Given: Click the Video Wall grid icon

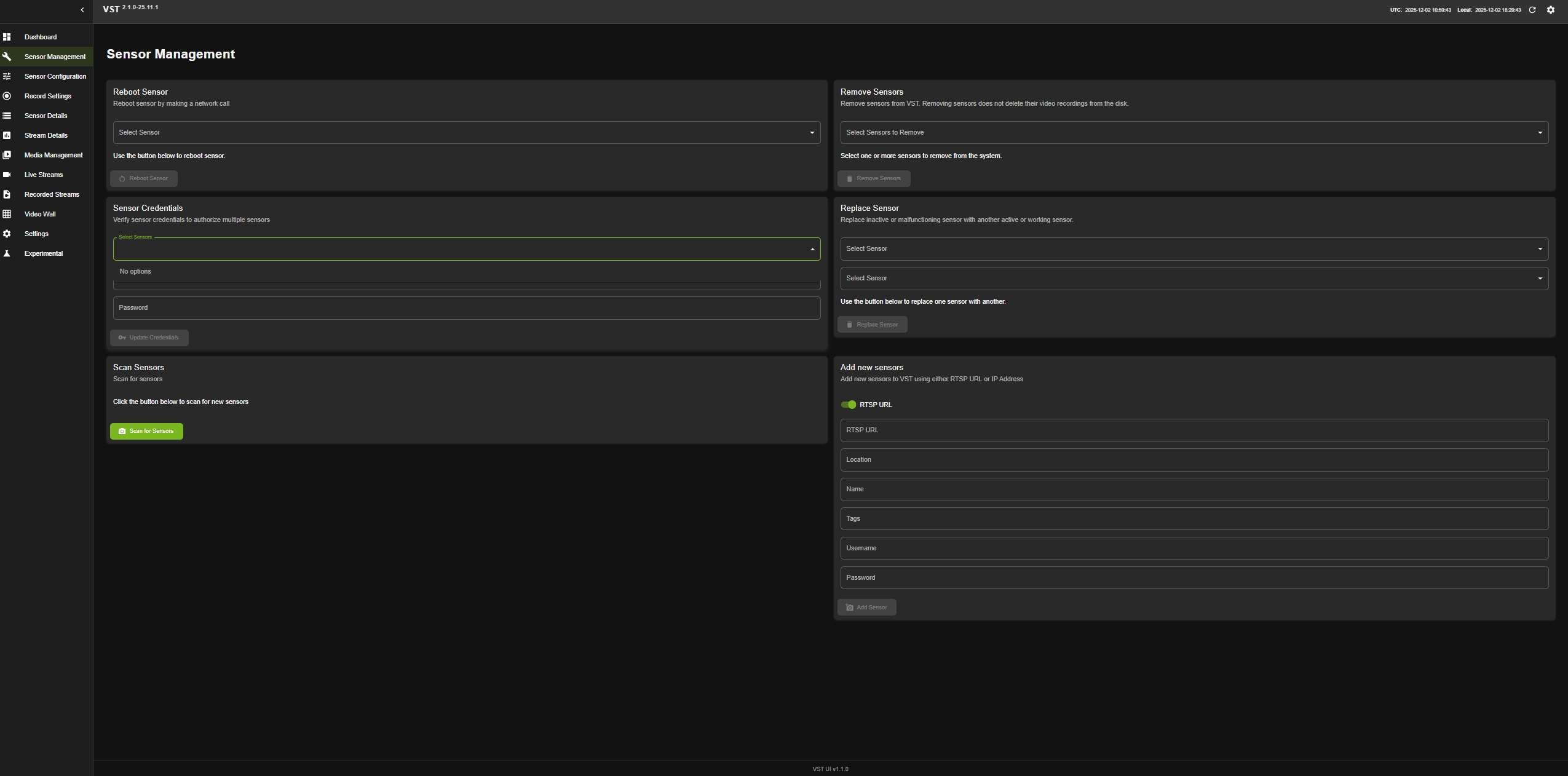Looking at the screenshot, I should [7, 214].
